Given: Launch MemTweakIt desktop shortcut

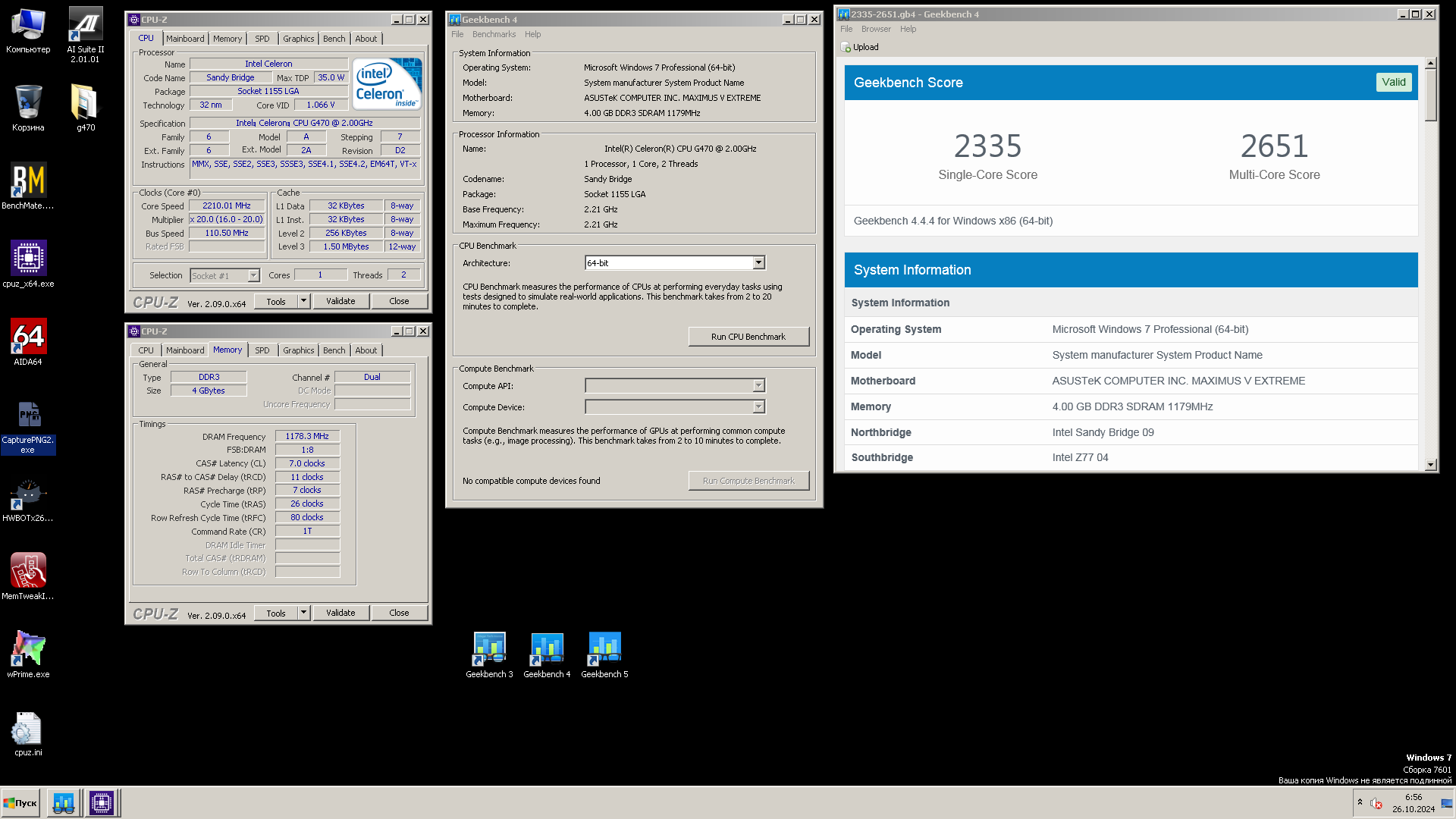Looking at the screenshot, I should 28,576.
